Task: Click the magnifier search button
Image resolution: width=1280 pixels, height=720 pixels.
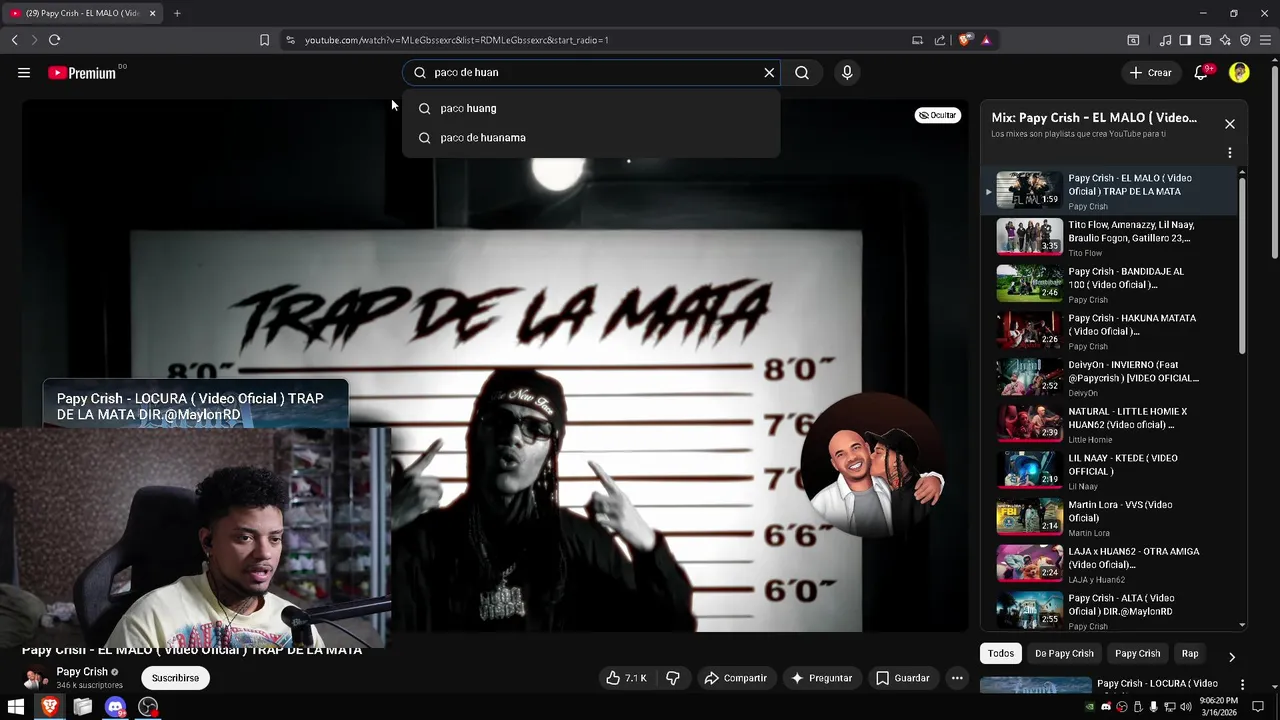Action: point(802,72)
